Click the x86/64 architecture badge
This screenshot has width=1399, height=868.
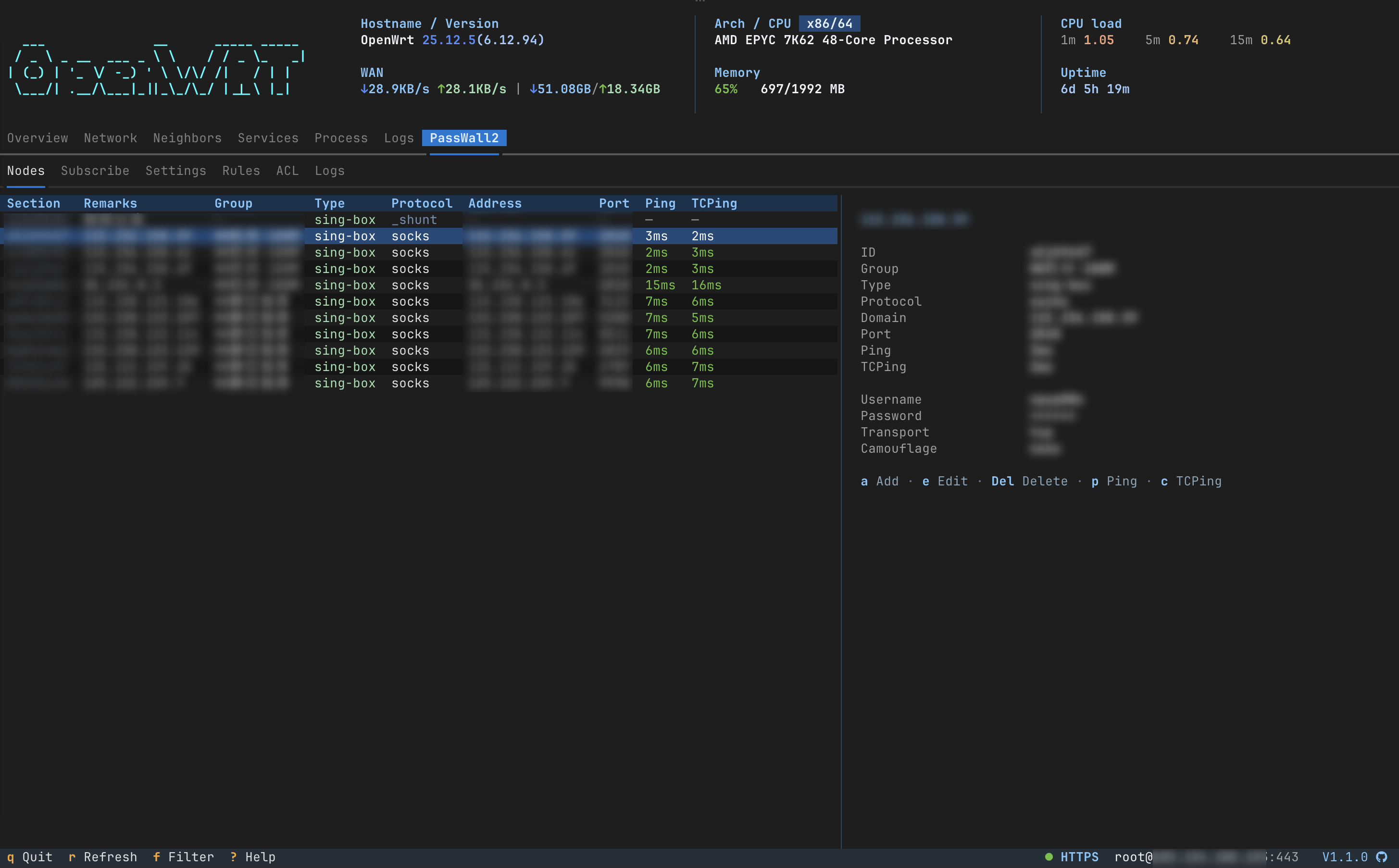pos(829,24)
